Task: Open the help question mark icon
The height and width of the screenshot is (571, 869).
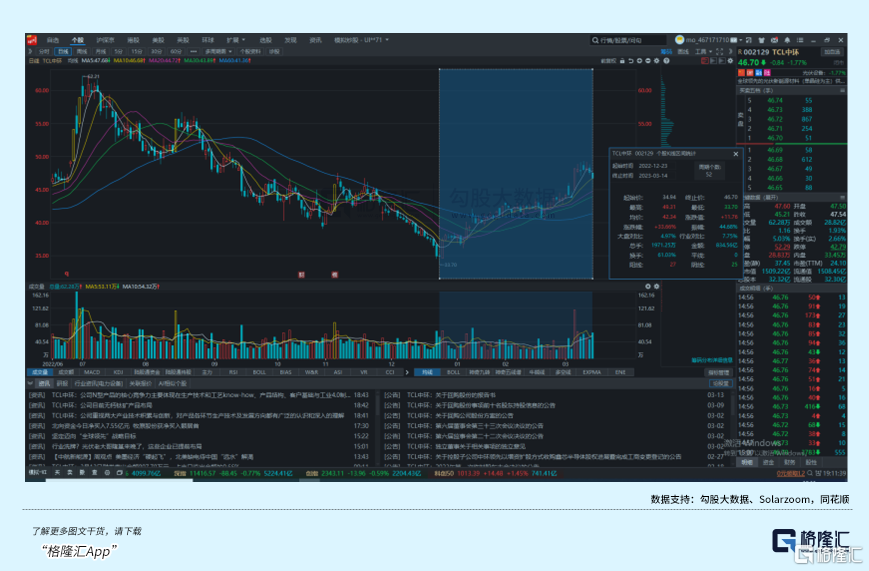Action: (666, 61)
